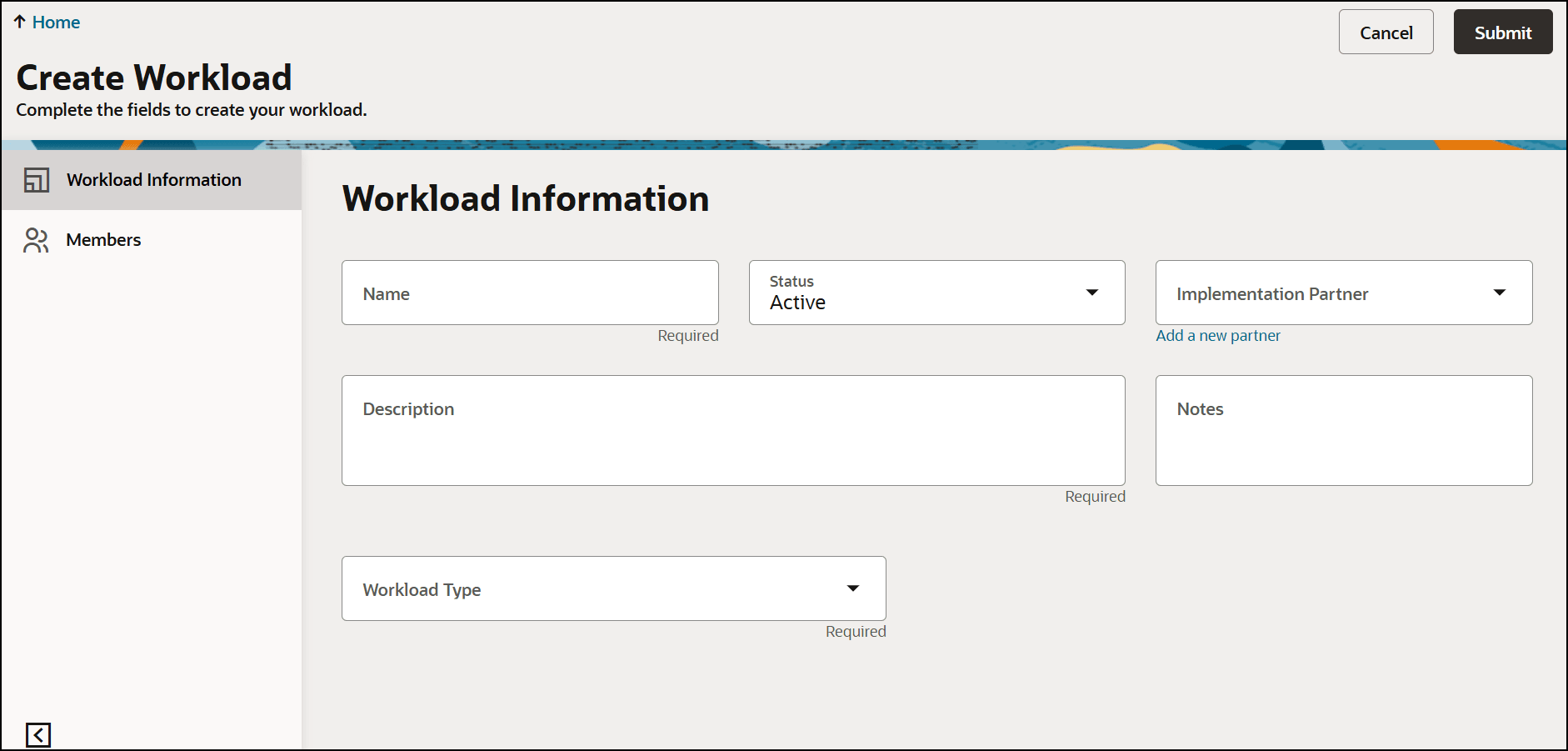Expand the Workload Type selector
1568x751 pixels.
coord(613,588)
